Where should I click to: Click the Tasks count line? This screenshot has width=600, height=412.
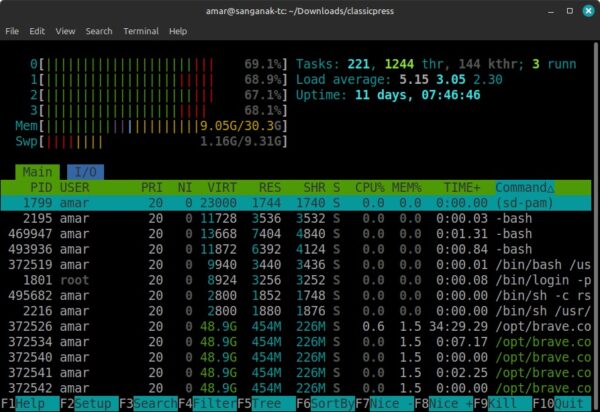pos(436,64)
